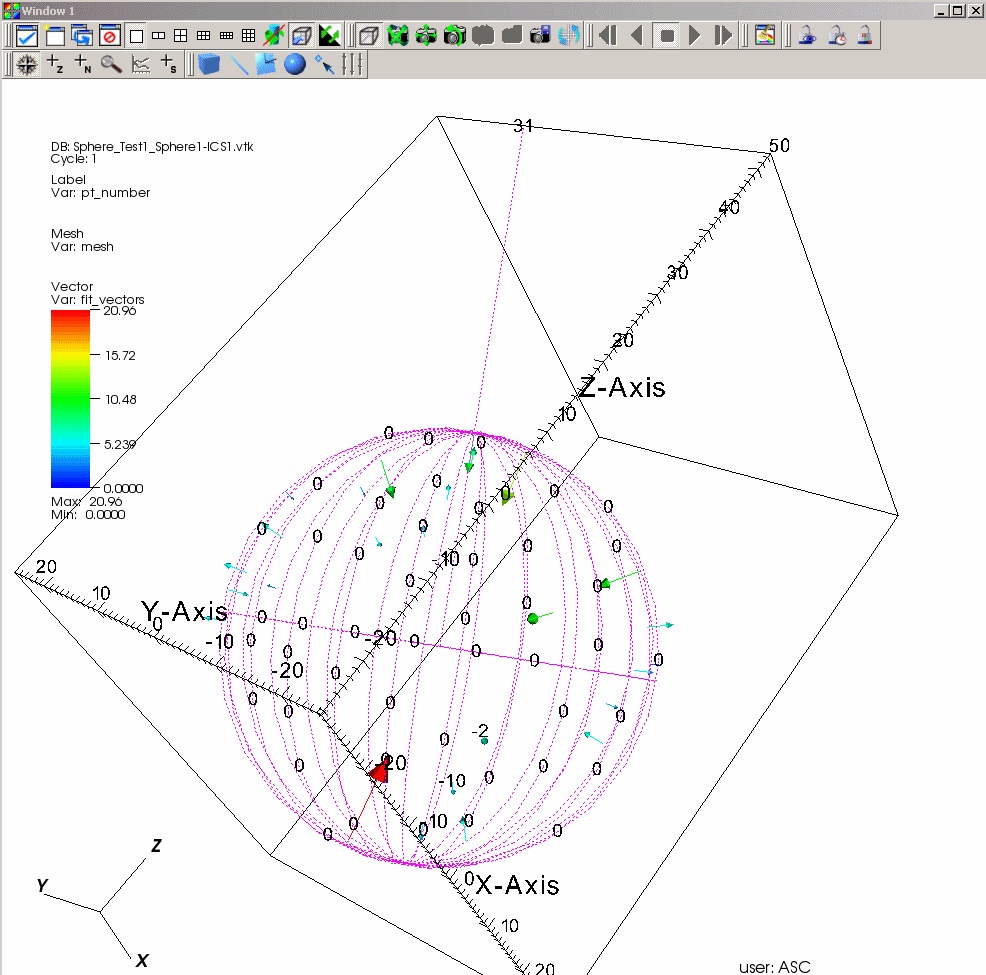
Task: Choose the zone pick tool
Action: 56,65
